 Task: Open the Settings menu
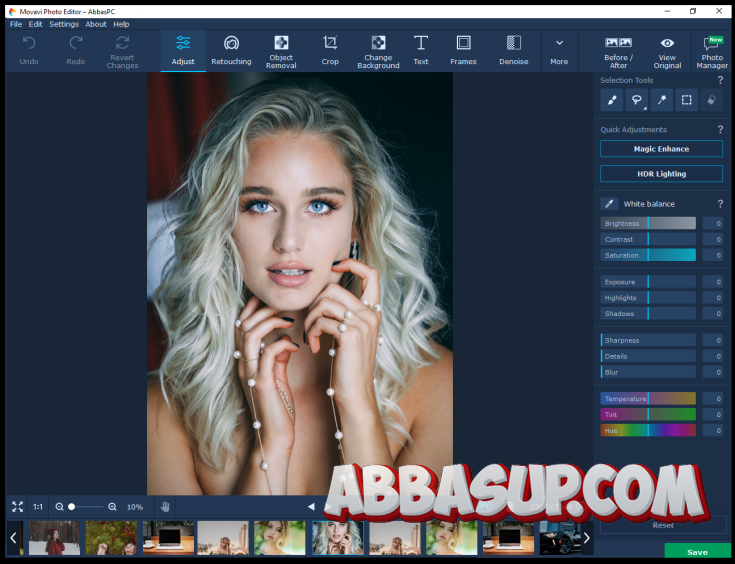pos(64,24)
